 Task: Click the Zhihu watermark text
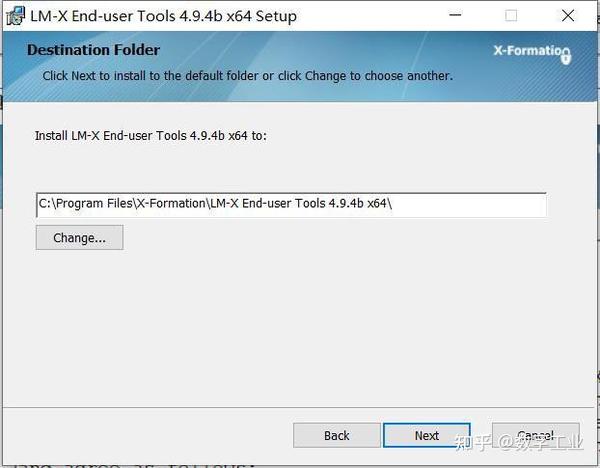519,442
